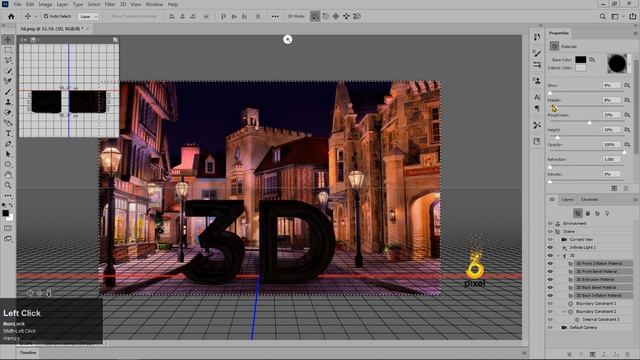Filter 3D panel by lights
This screenshot has width=640, height=360.
[x=607, y=213]
